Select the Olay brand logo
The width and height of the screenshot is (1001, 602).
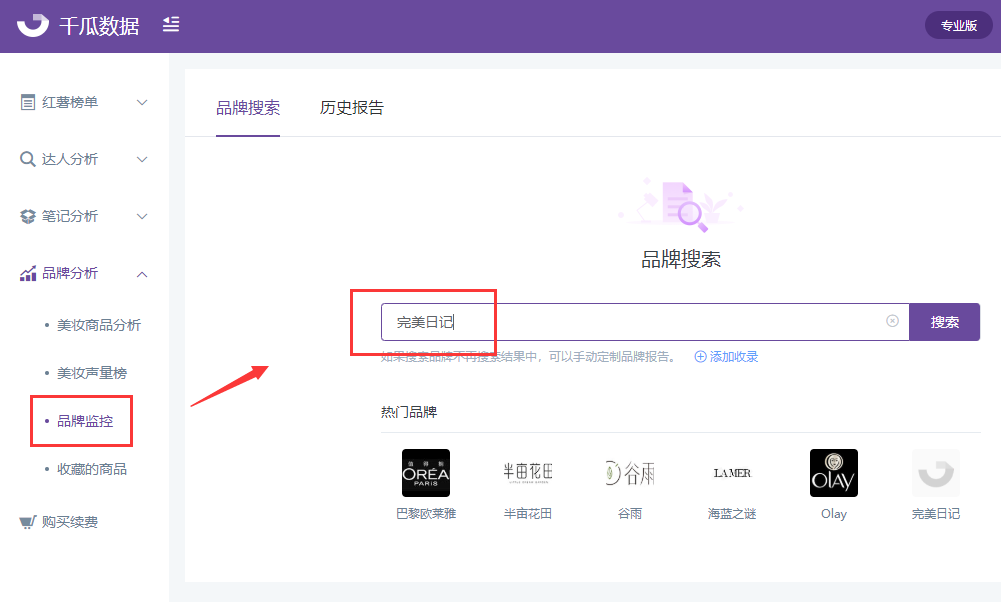pyautogui.click(x=834, y=473)
